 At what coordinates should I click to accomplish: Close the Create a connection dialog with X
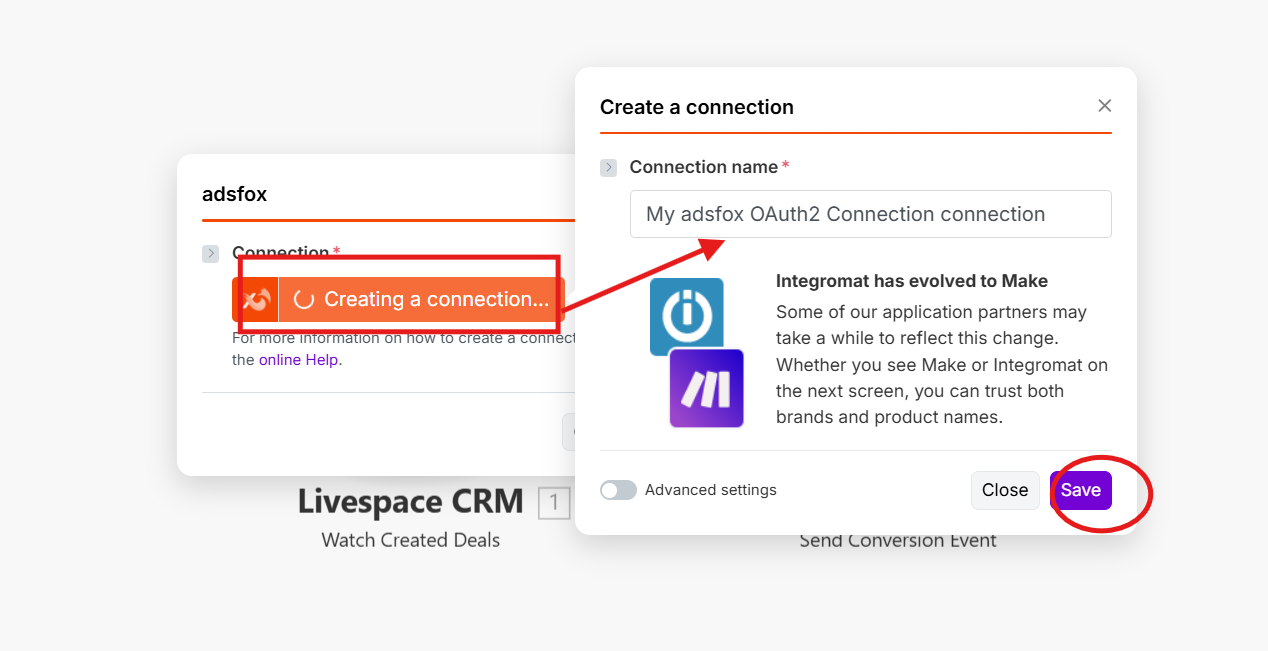coord(1104,106)
